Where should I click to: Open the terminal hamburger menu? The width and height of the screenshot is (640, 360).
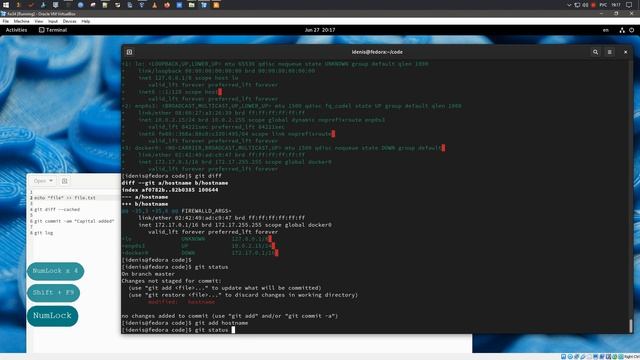point(609,52)
